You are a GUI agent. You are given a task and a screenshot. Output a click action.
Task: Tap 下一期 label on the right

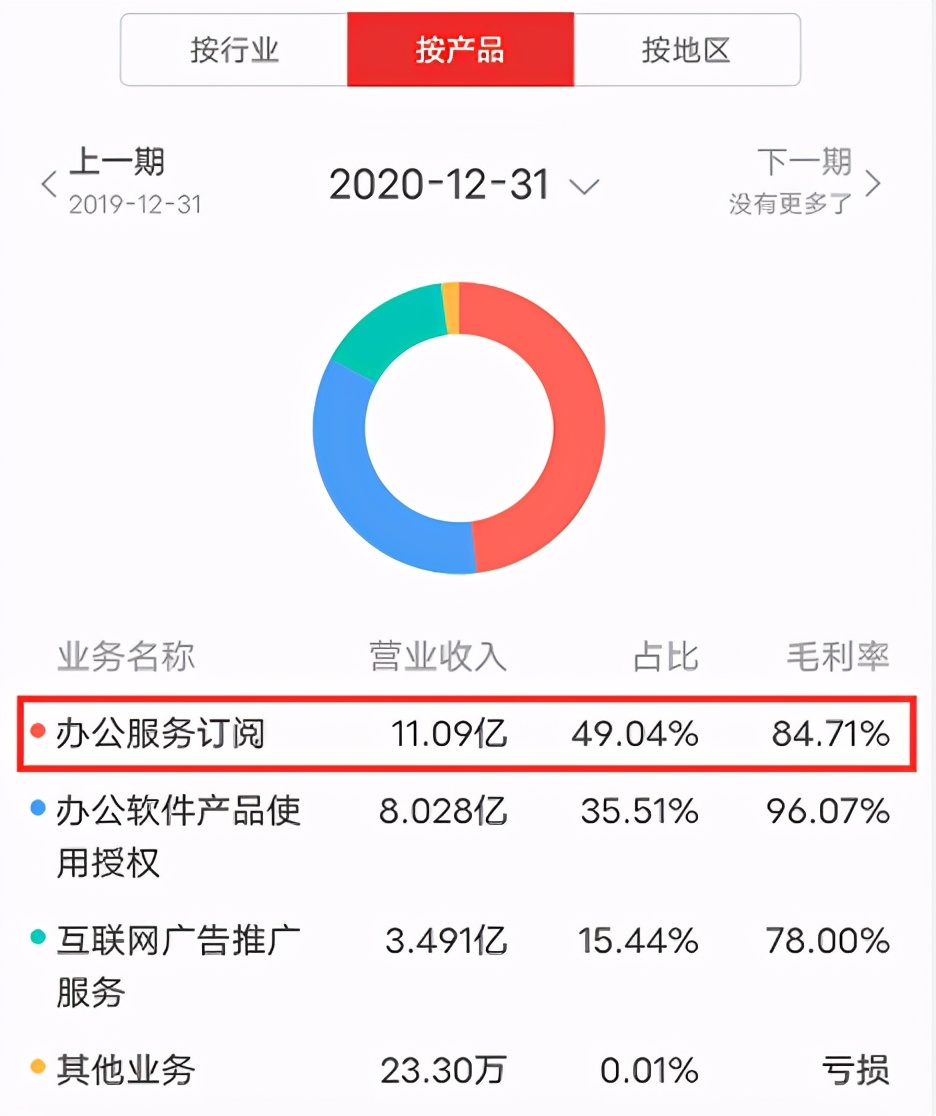pos(804,162)
